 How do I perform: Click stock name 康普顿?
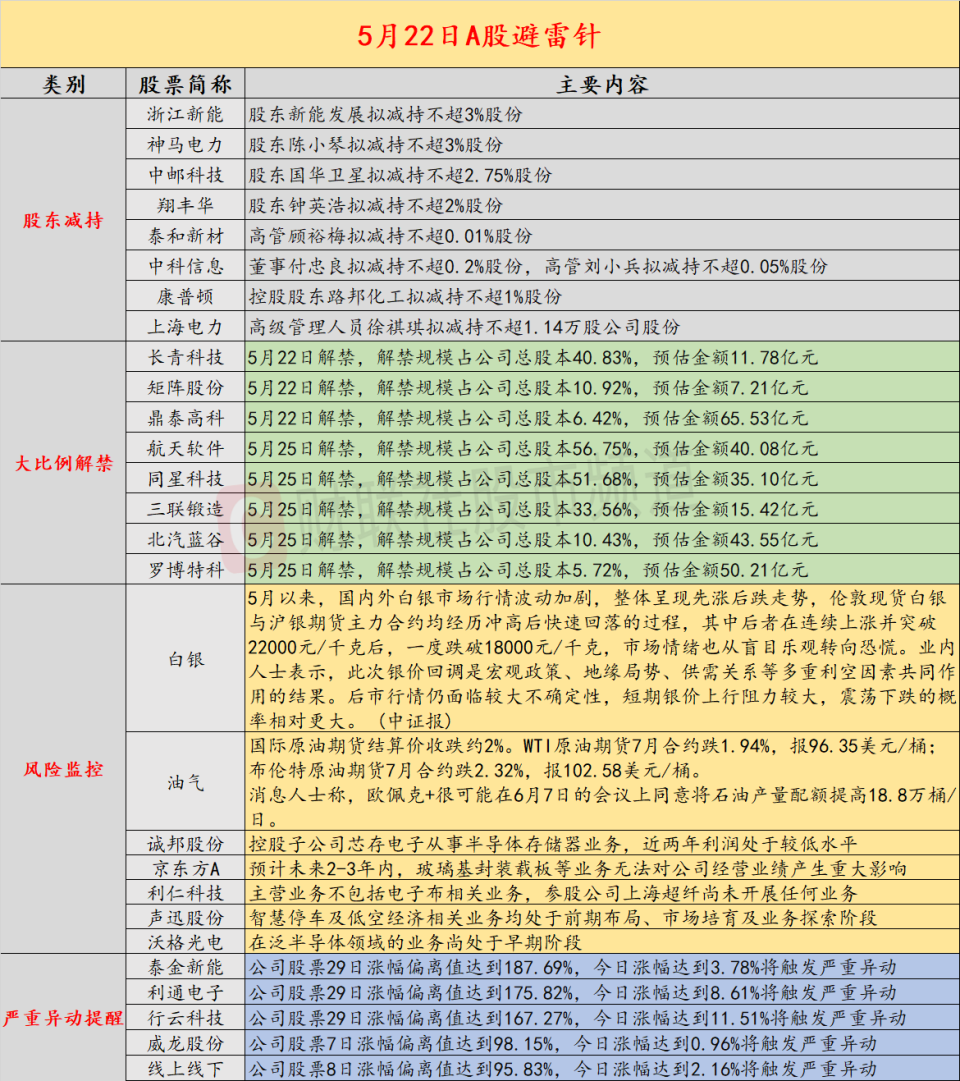click(185, 296)
